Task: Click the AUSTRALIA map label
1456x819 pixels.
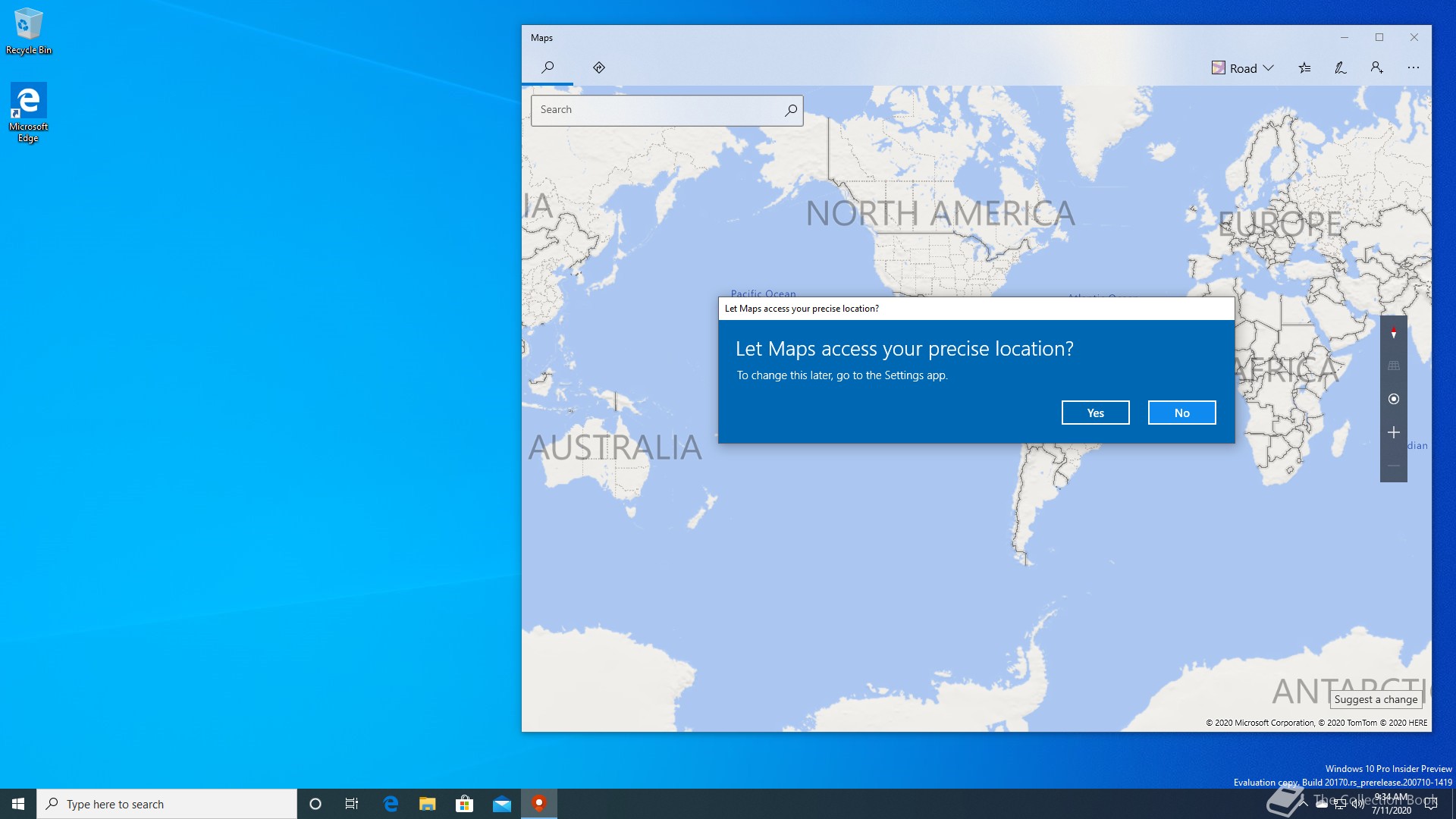Action: tap(615, 447)
